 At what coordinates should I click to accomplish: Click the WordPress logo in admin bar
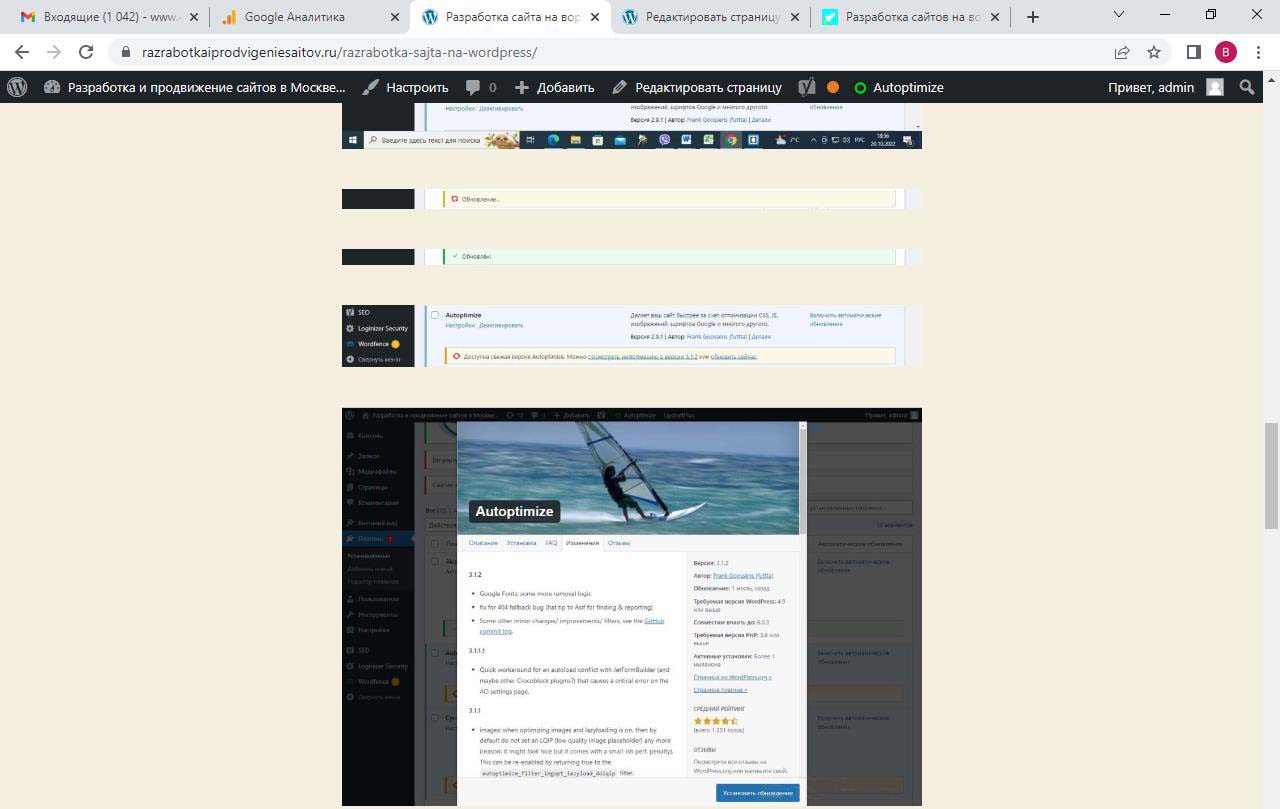tap(17, 87)
